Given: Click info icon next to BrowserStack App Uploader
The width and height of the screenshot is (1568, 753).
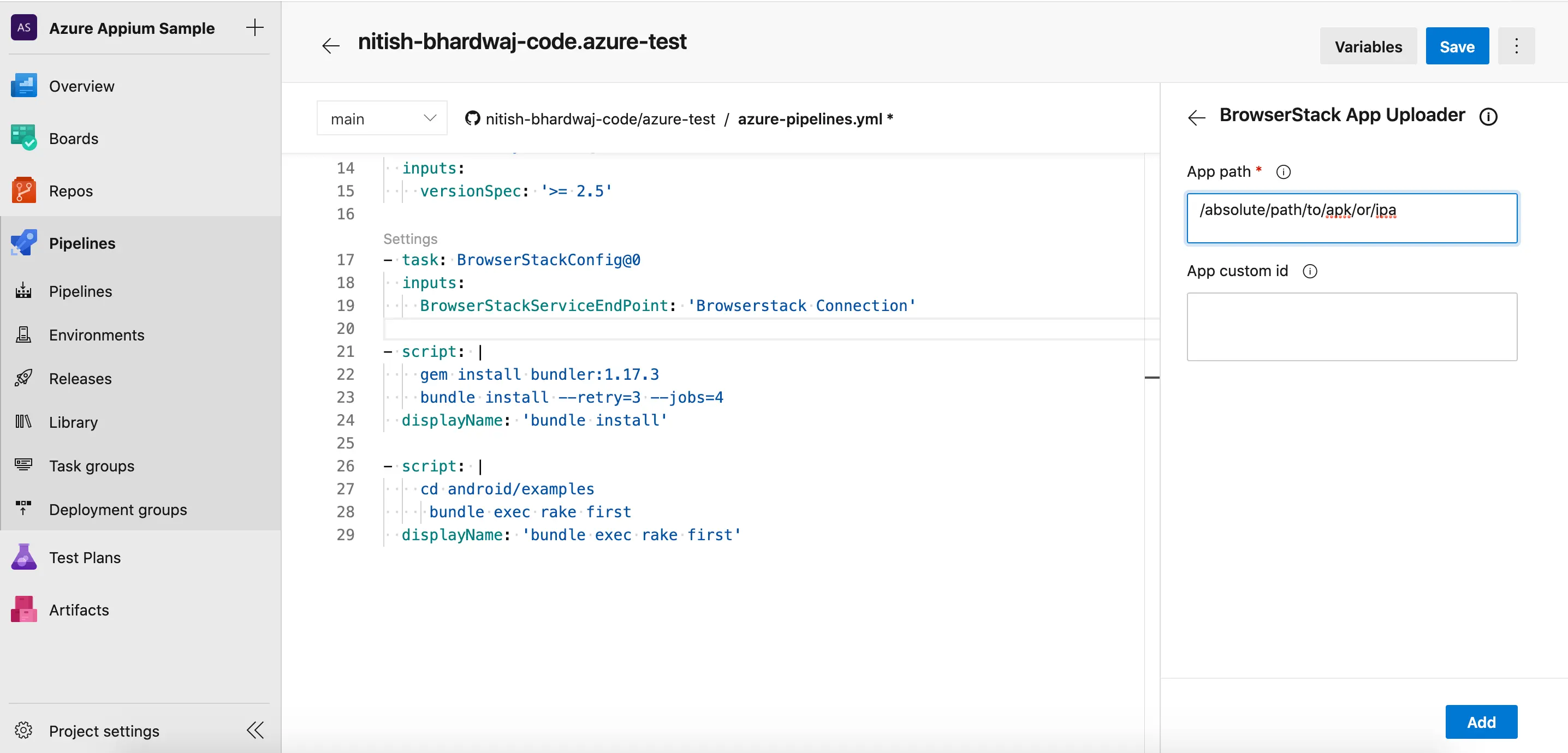Looking at the screenshot, I should pyautogui.click(x=1488, y=116).
